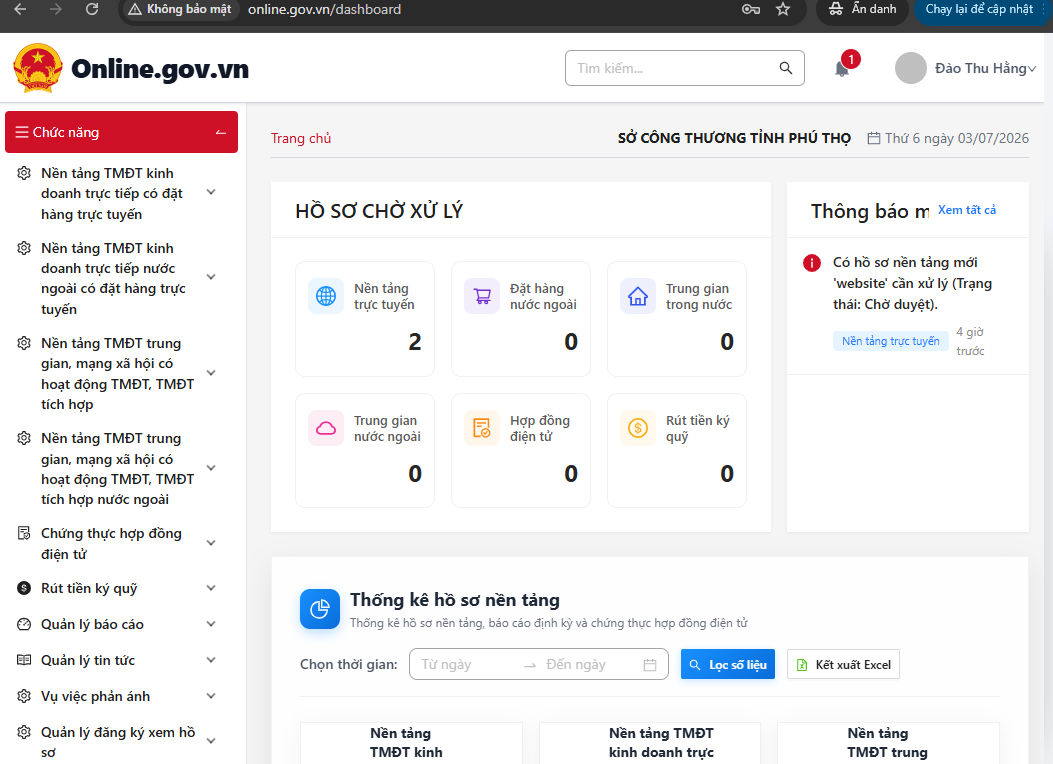The width and height of the screenshot is (1053, 764).
Task: Click the notification bell icon
Action: click(x=841, y=68)
